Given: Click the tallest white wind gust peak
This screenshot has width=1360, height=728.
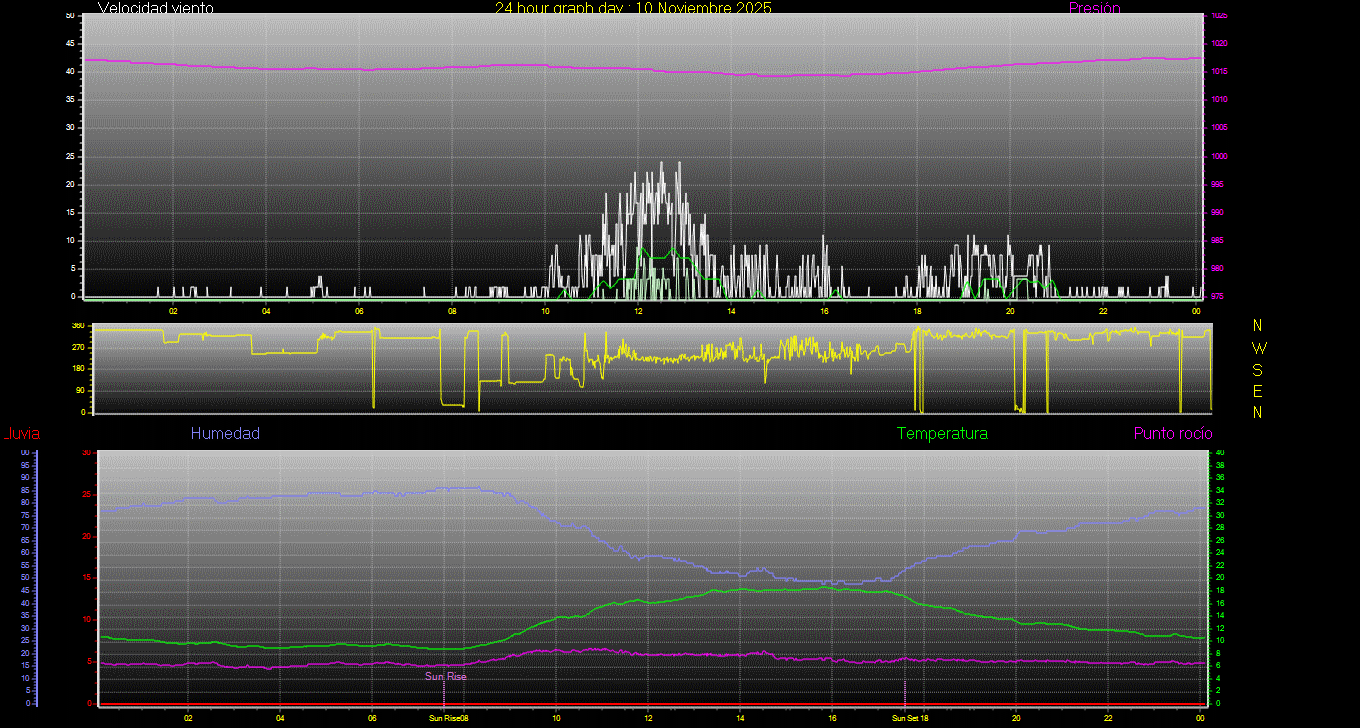Looking at the screenshot, I should pyautogui.click(x=678, y=164).
